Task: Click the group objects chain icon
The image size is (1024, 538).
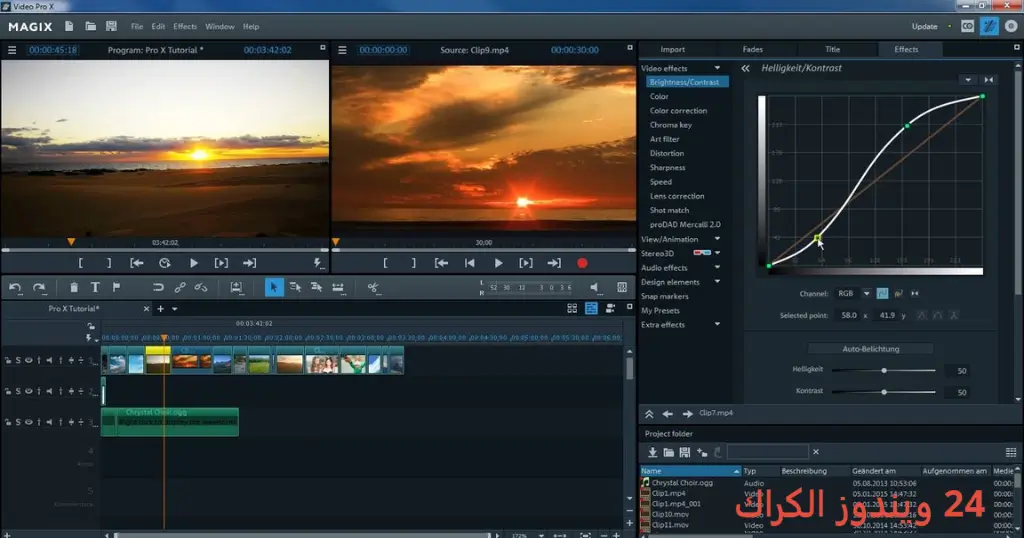Action: (180, 287)
